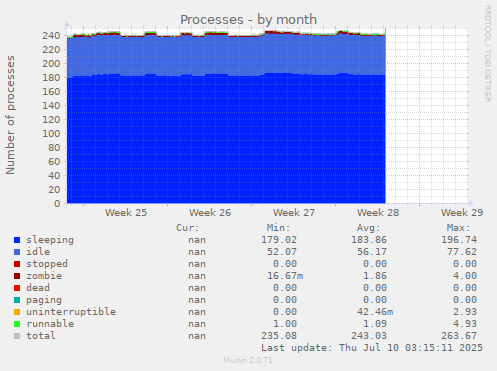The height and width of the screenshot is (371, 497).
Task: Click the 'Week 26' axis label
Action: 210,213
